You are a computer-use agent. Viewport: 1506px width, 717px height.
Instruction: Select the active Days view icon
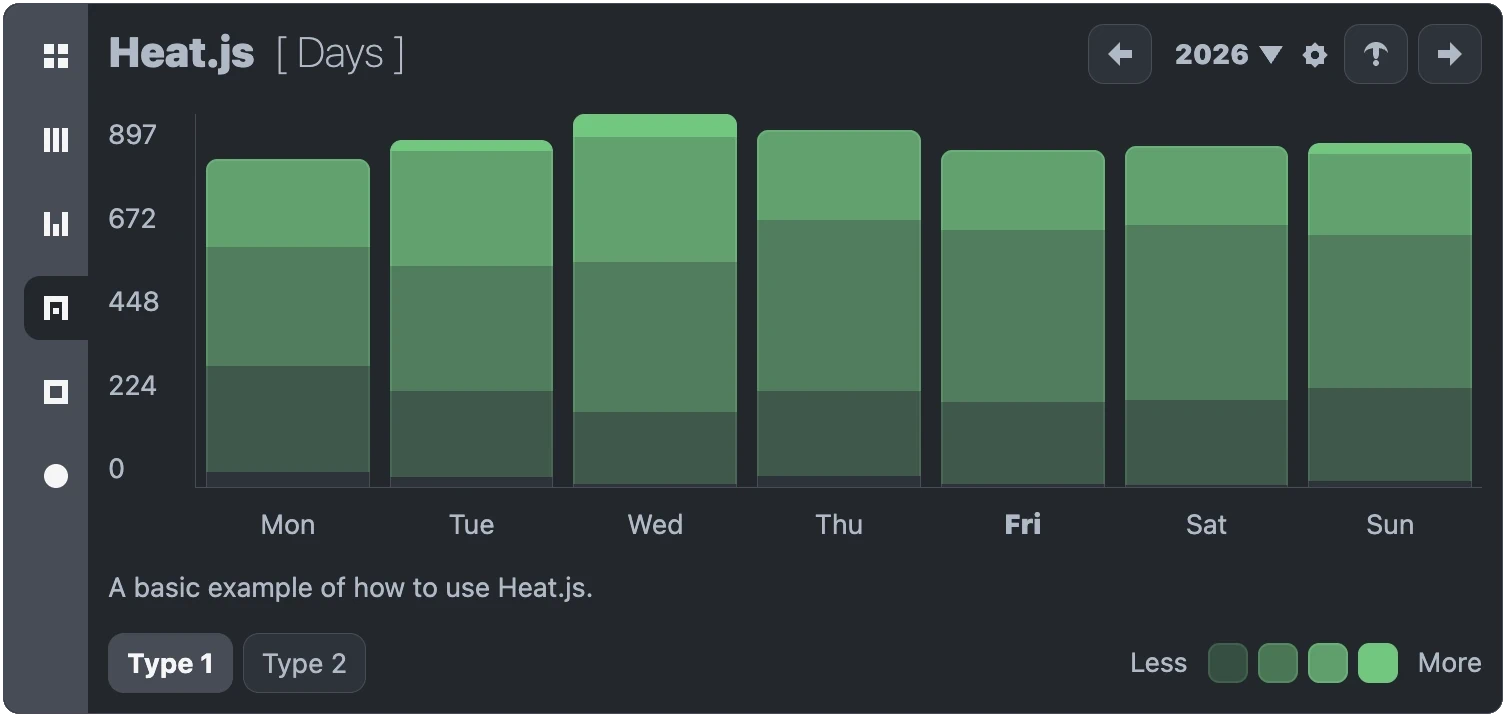tap(56, 308)
